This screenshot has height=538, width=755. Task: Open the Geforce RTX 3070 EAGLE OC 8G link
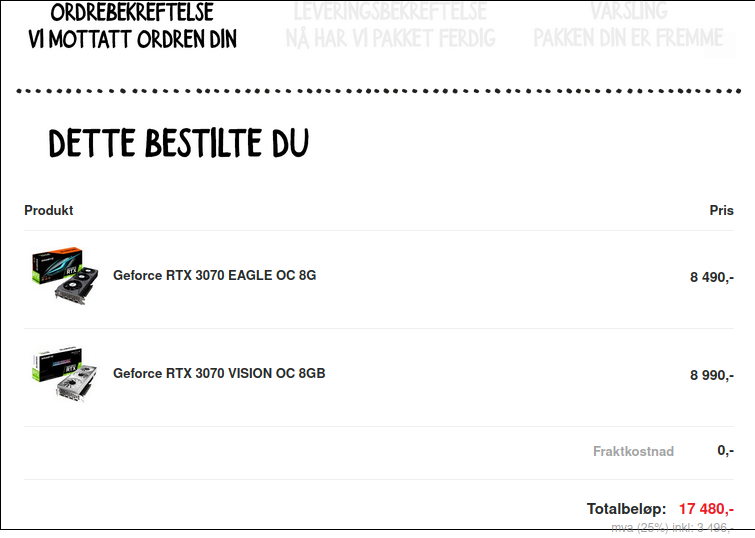[214, 275]
